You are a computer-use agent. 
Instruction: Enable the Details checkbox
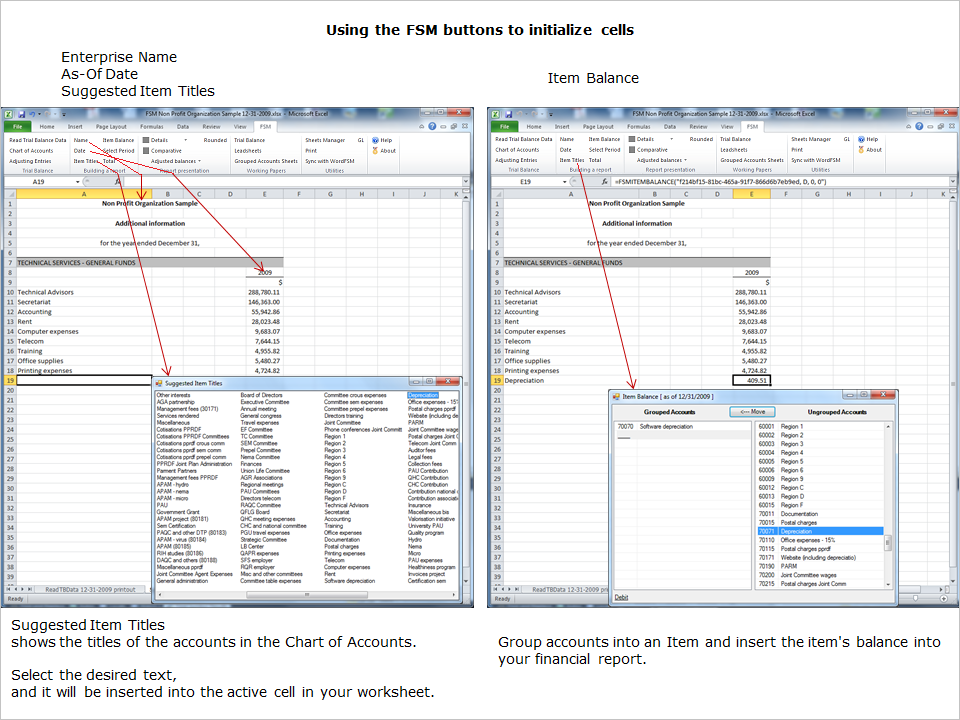pos(147,140)
